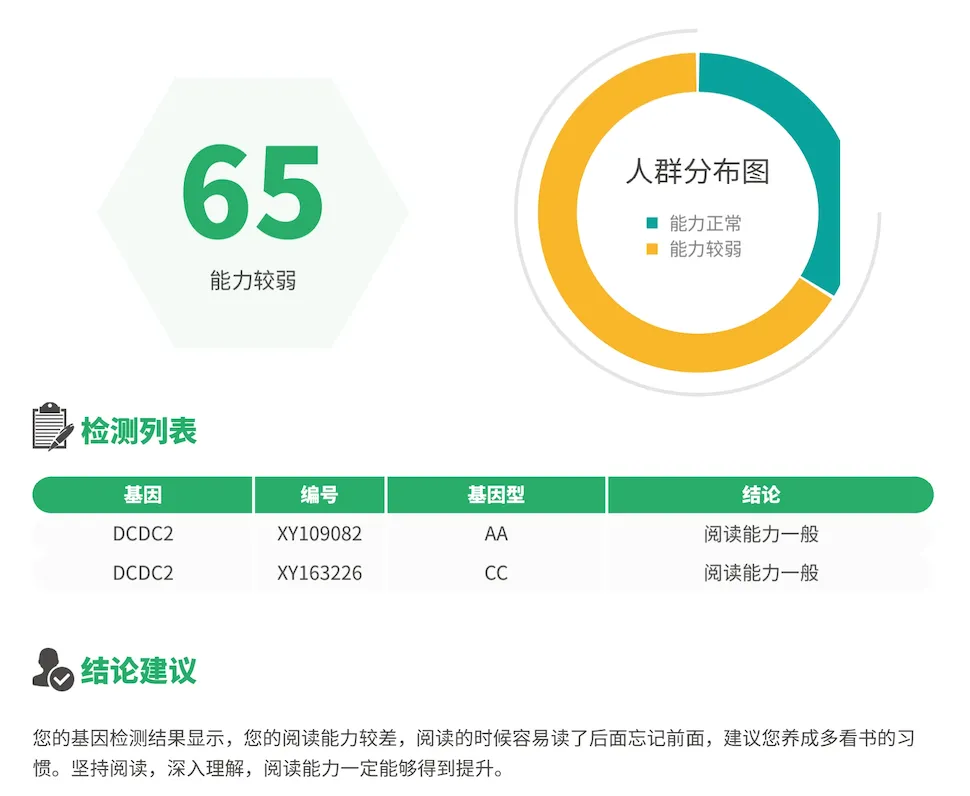Open the 结论建议 section heading
The height and width of the screenshot is (796, 970).
click(139, 670)
